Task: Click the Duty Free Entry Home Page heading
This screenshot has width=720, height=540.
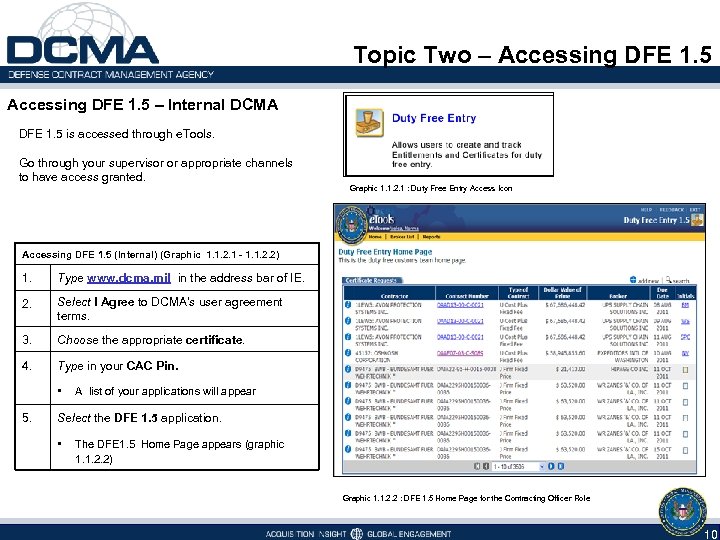Action: (x=385, y=252)
